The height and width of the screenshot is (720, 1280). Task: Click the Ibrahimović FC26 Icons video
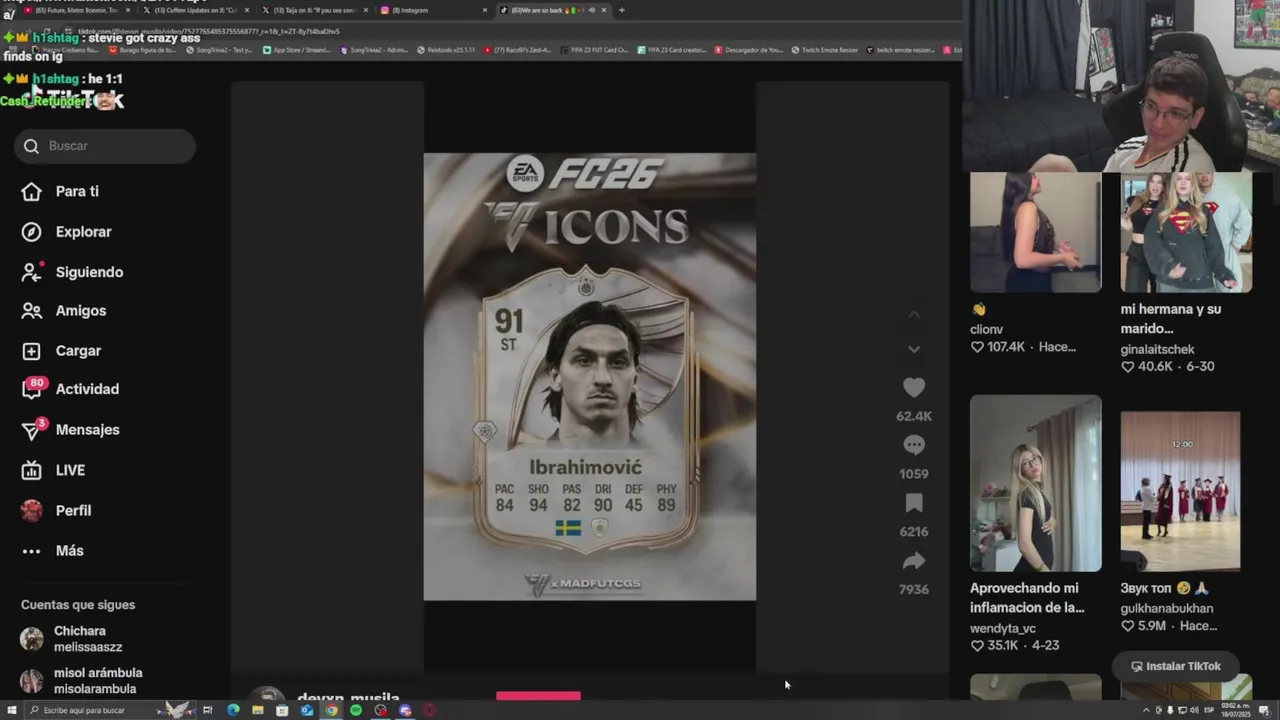589,377
